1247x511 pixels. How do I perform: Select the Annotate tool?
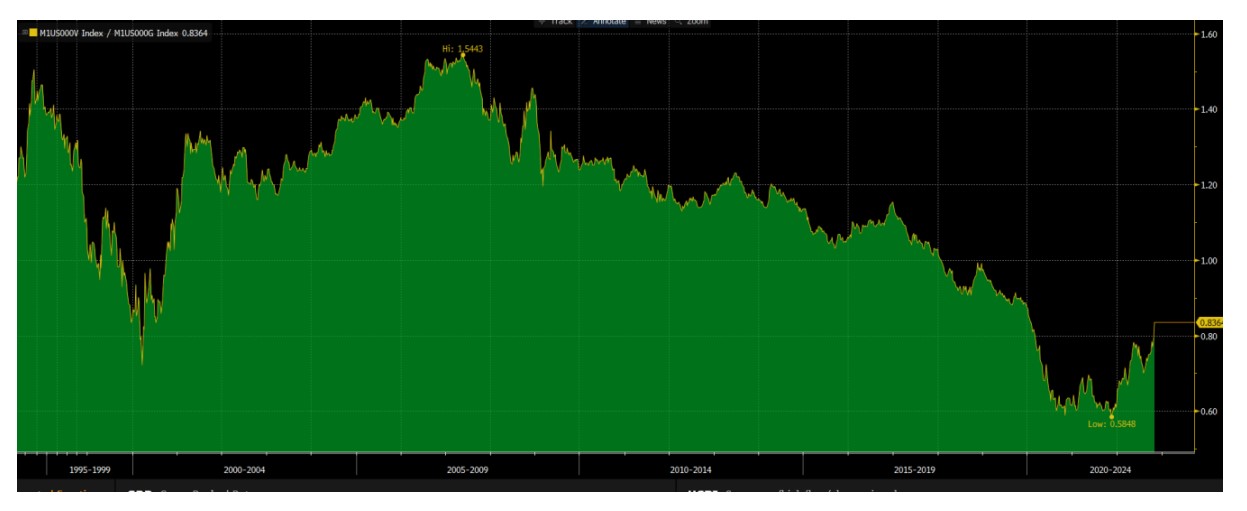[x=608, y=21]
